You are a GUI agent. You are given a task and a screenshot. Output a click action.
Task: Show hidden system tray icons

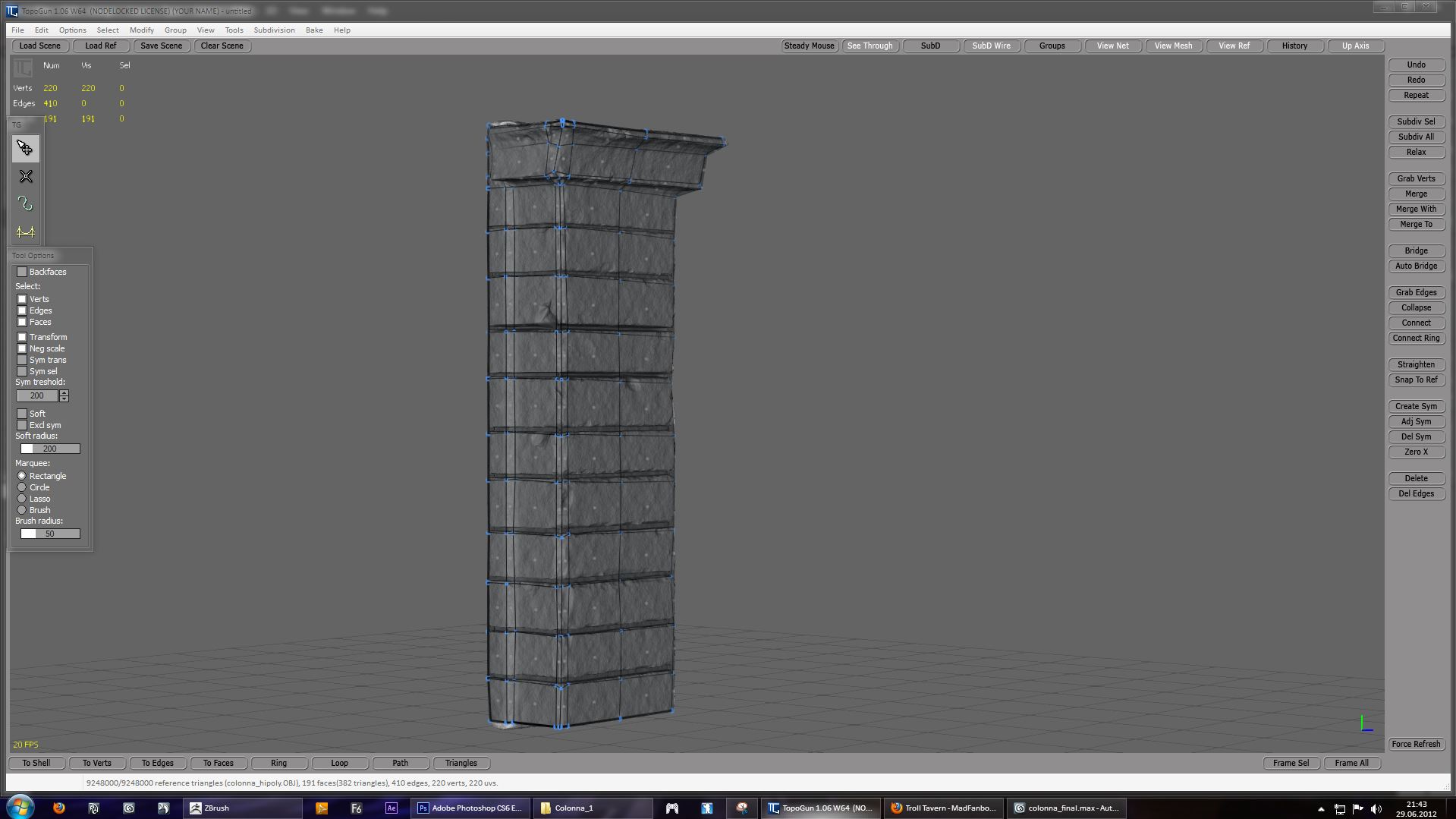coord(1321,808)
